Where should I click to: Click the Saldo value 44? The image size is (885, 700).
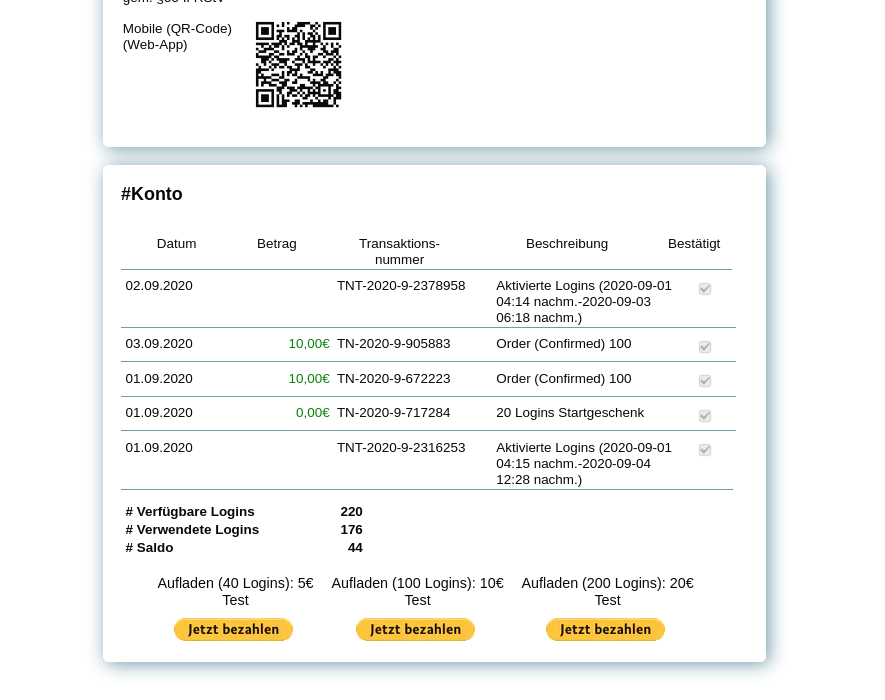coord(355,548)
